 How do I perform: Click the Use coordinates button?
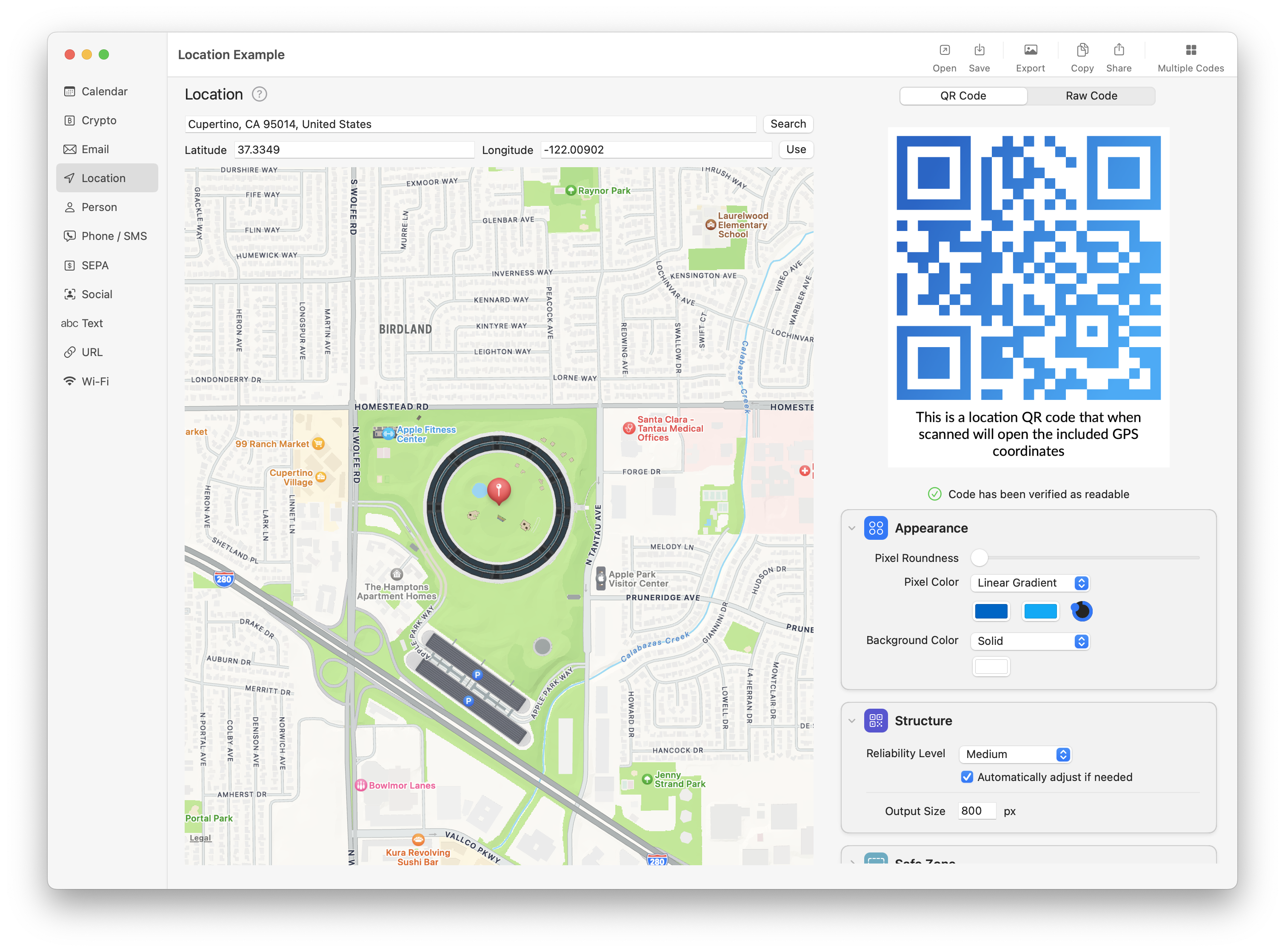point(796,149)
